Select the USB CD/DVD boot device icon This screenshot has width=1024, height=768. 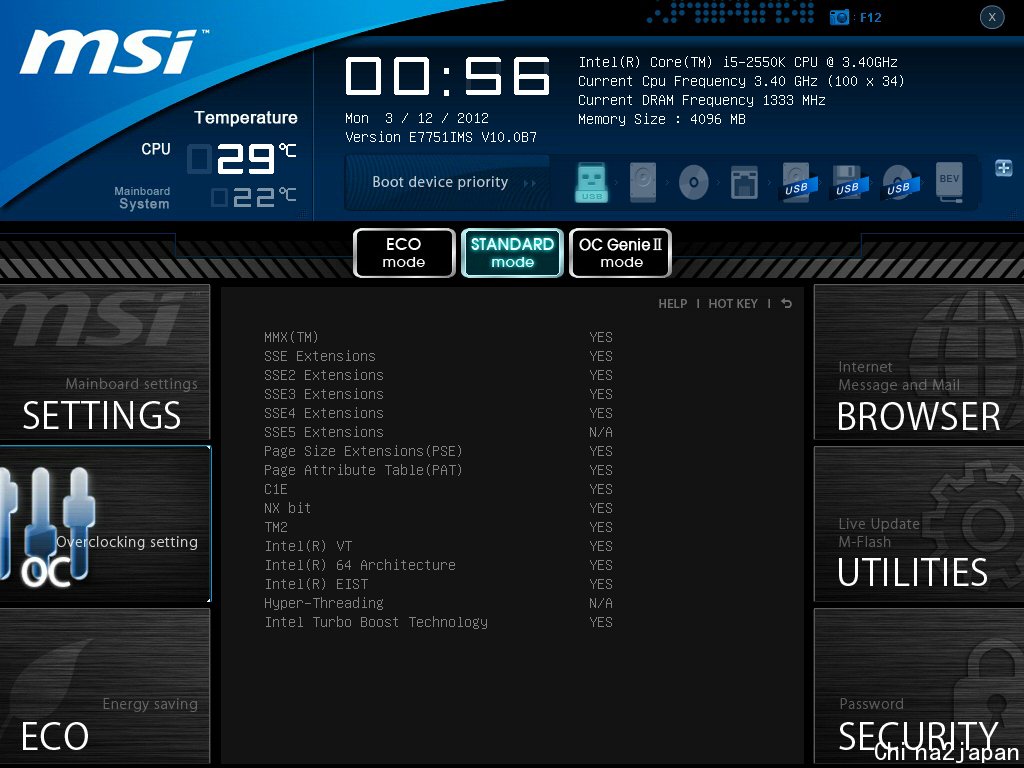[899, 183]
